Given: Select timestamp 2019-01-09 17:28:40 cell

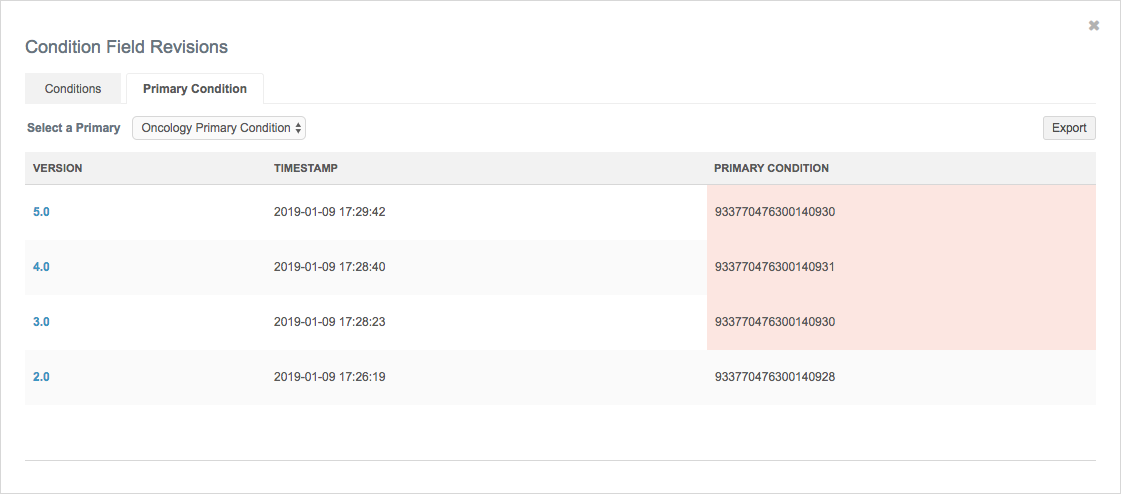Looking at the screenshot, I should (329, 267).
